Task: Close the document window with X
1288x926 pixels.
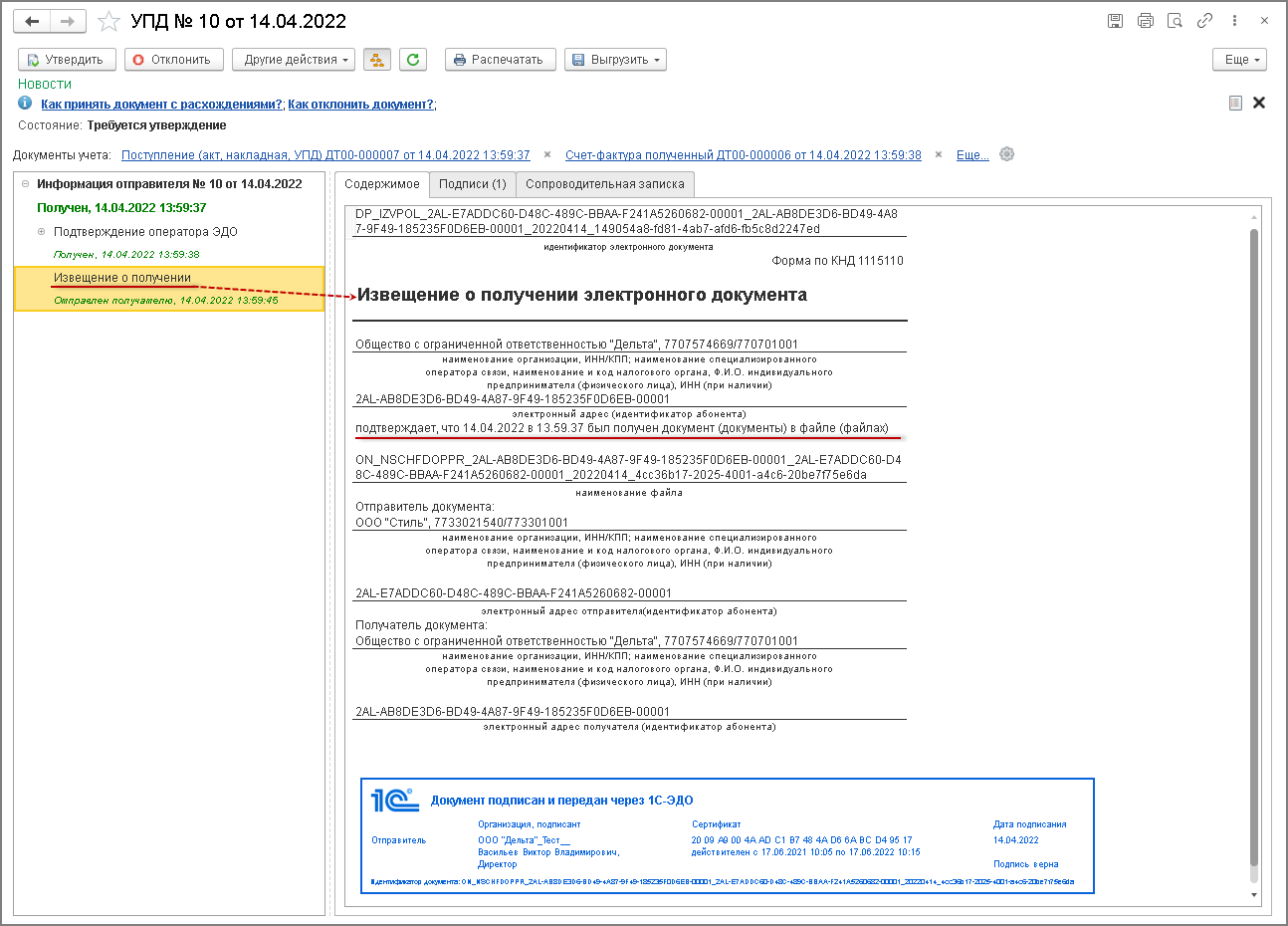Action: 1265,21
